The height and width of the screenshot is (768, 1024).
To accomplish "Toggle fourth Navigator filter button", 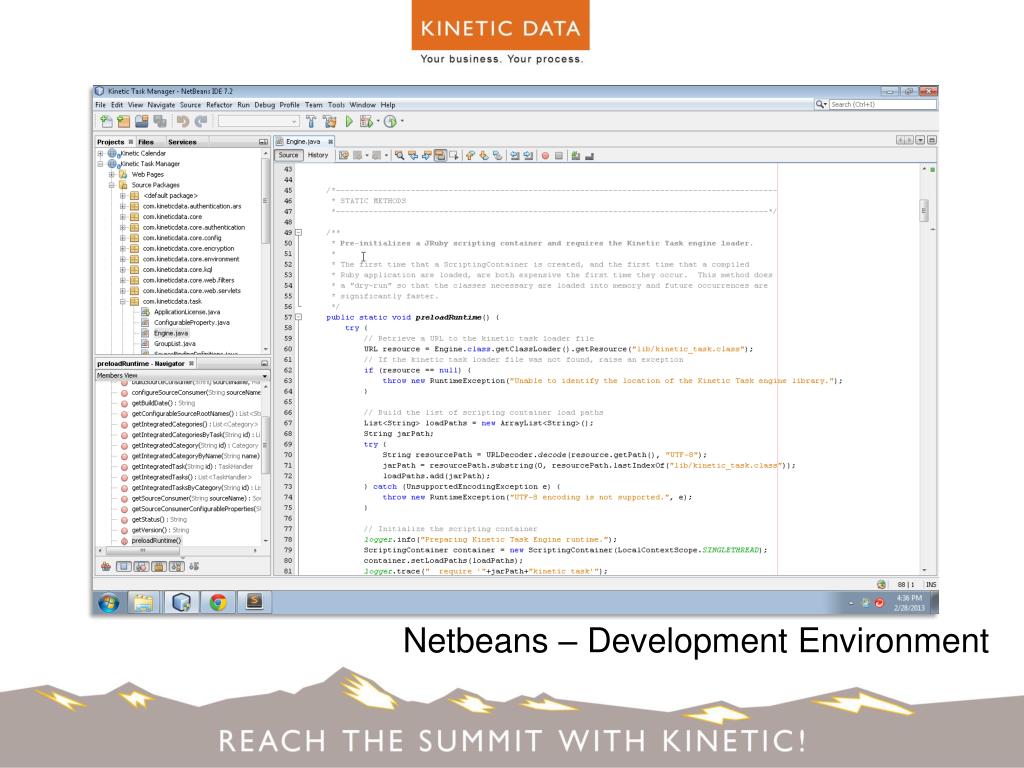I will coord(176,566).
